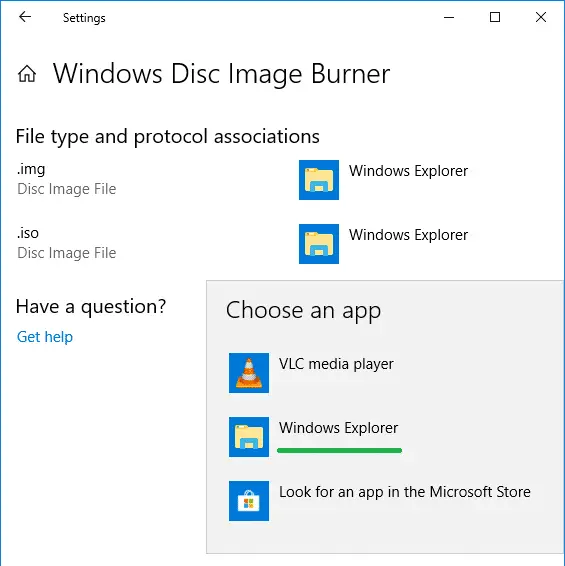Change the default app for .iso (Windows Explorer label)
565x566 pixels.
point(408,235)
